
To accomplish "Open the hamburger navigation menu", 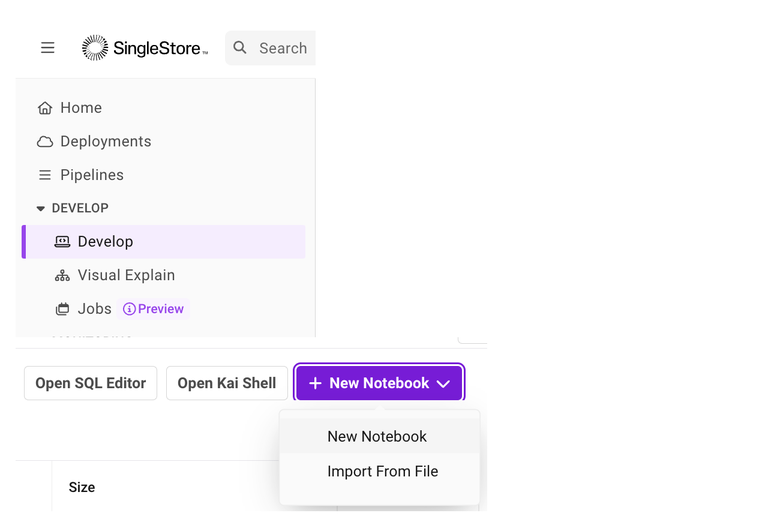I will click(x=47, y=48).
